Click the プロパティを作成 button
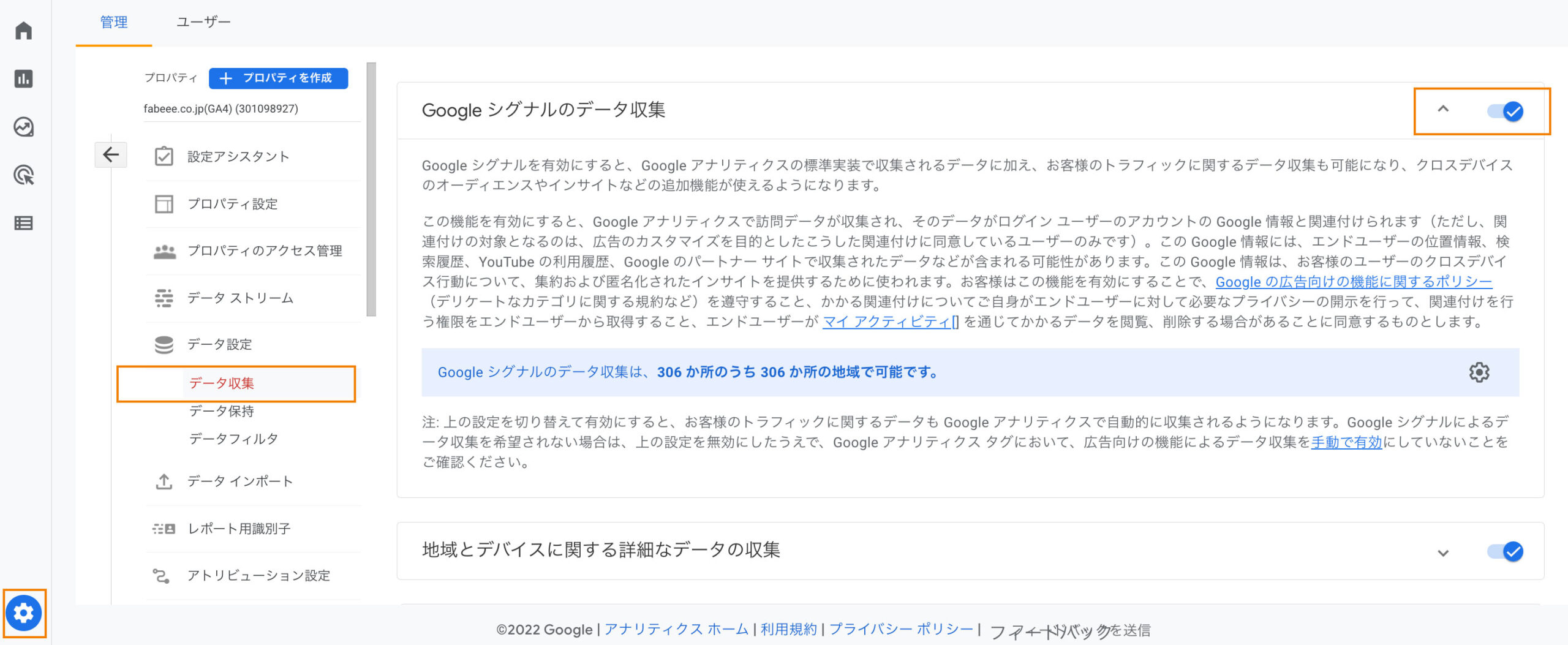 tap(278, 78)
